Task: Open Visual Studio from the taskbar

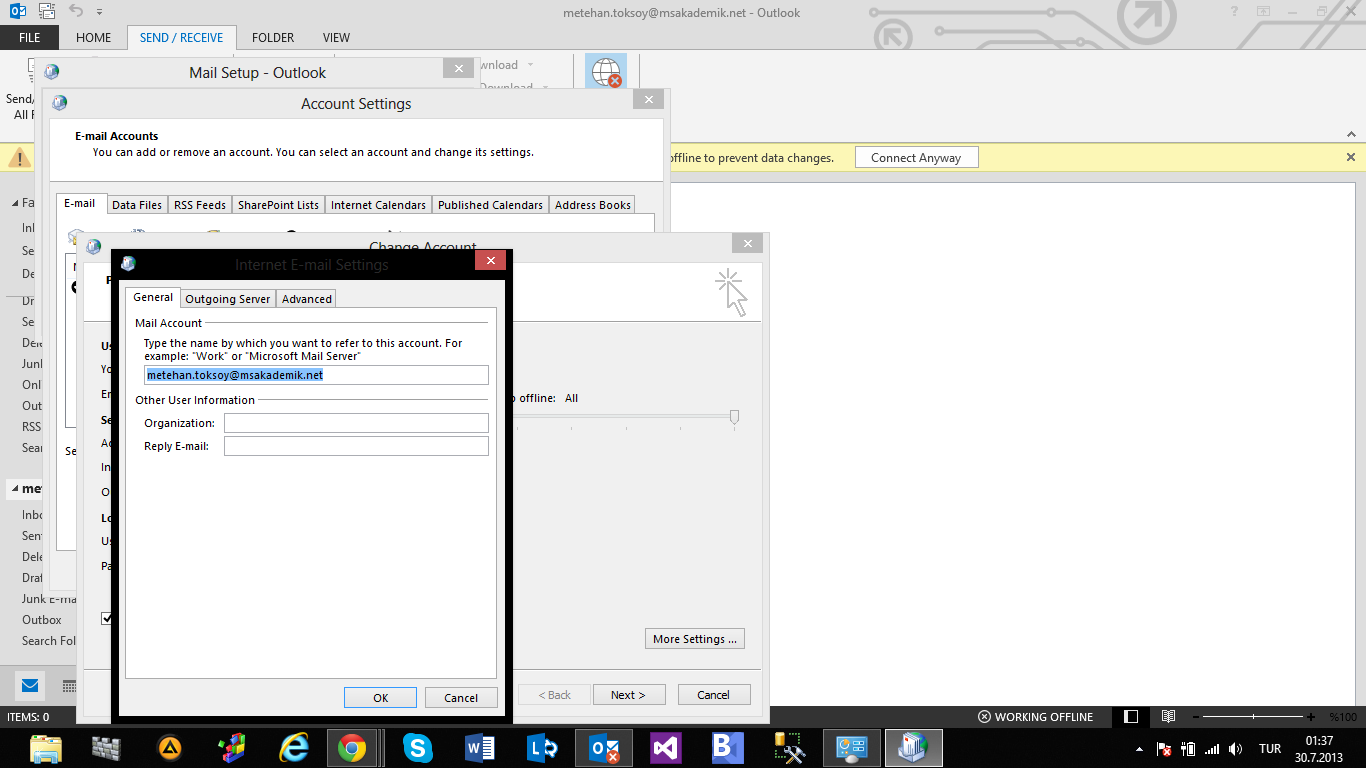Action: point(665,748)
